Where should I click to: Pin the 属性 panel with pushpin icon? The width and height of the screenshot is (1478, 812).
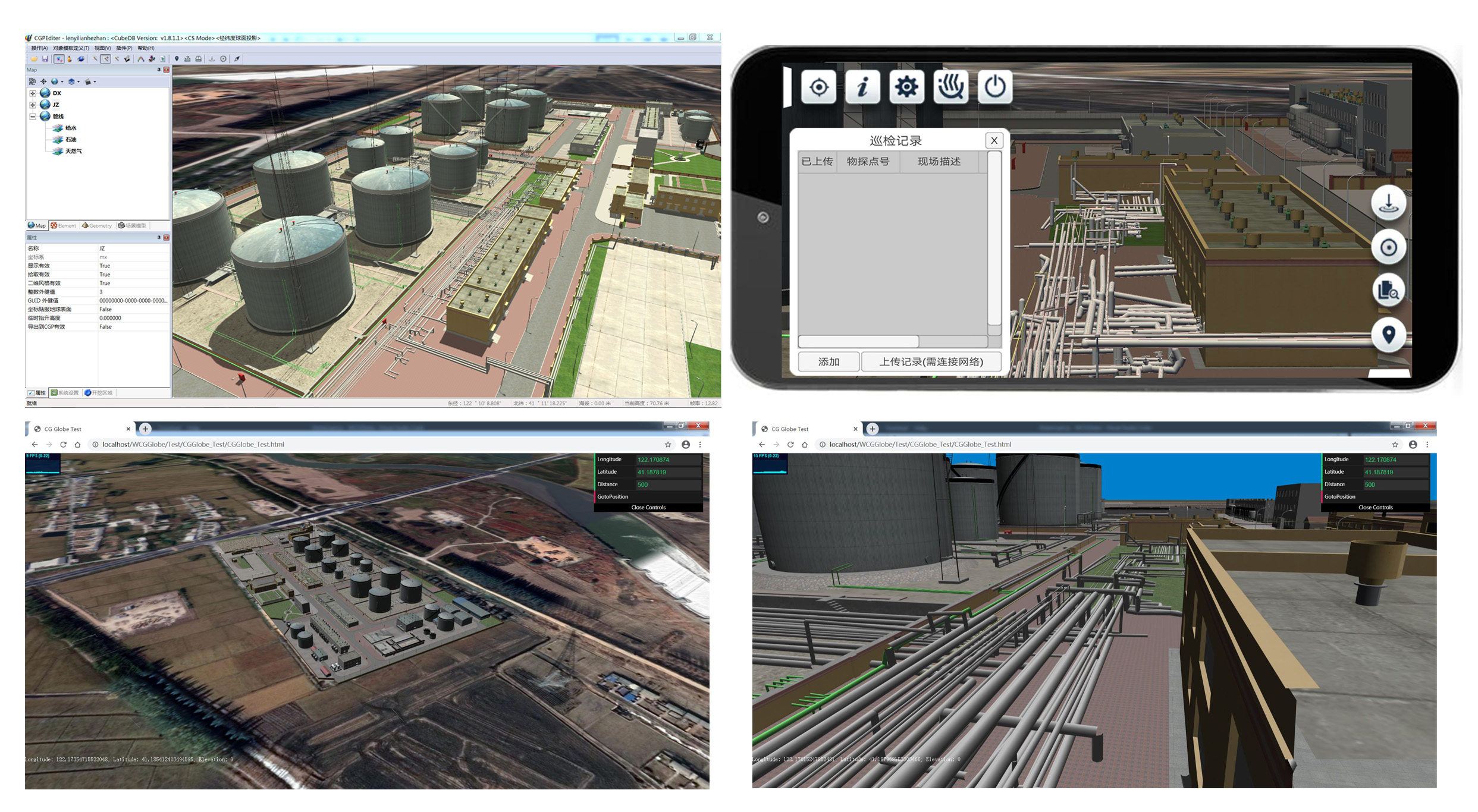159,238
